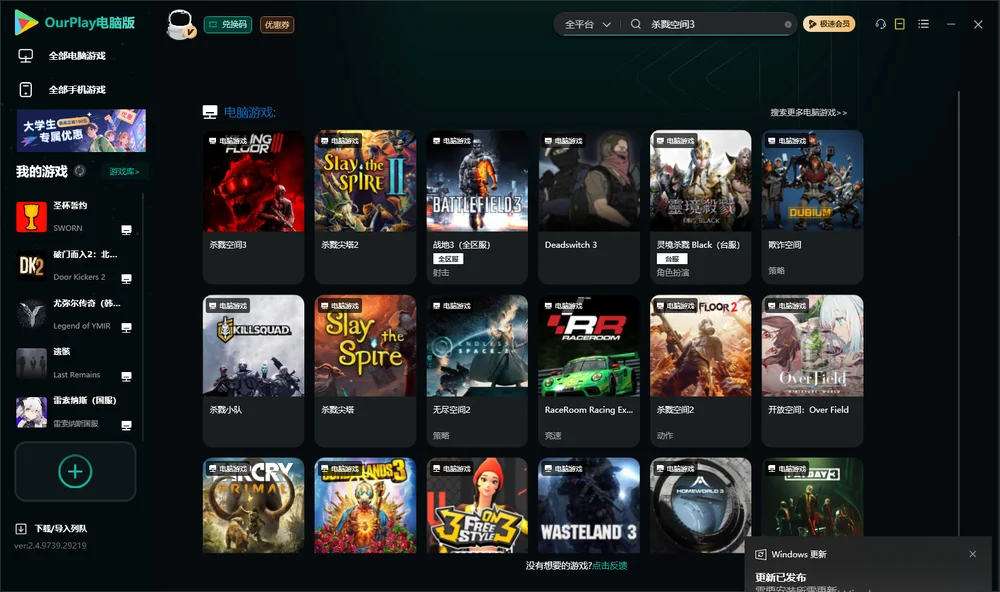This screenshot has width=1000, height=592.
Task: Open the 大学生专属优惠 banner
Action: click(82, 131)
